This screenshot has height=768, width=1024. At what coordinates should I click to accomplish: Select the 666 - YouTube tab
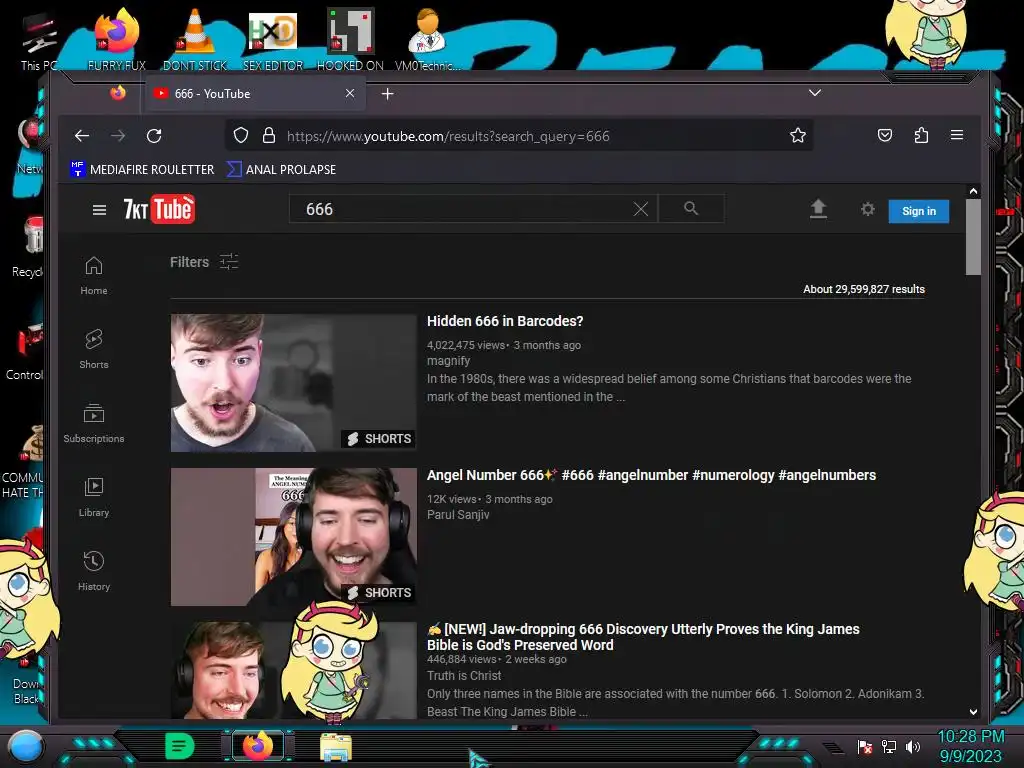tap(255, 94)
